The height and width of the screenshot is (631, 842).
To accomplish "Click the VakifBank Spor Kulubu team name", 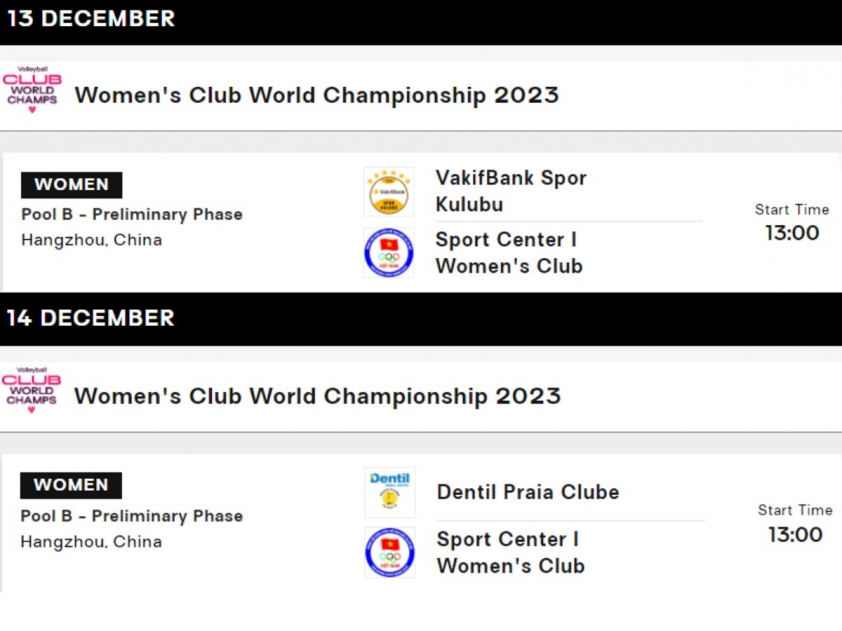I will [x=511, y=191].
